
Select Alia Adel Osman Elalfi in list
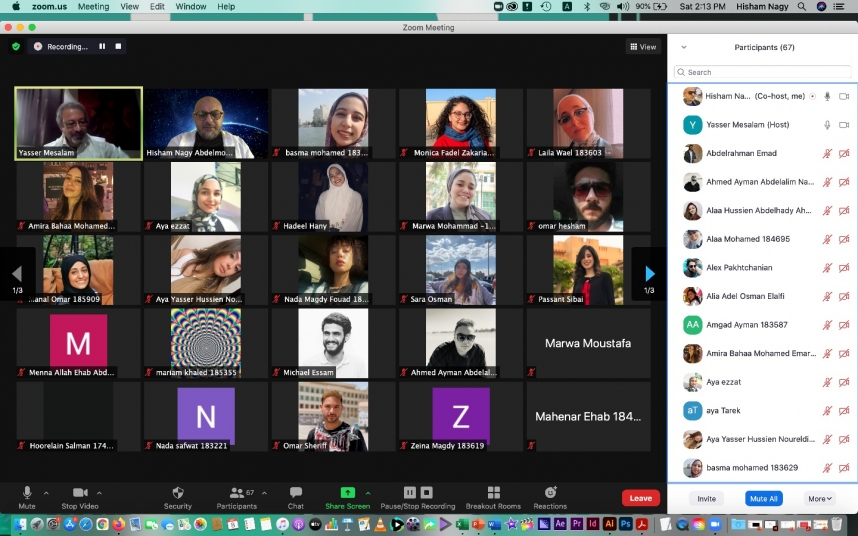point(762,296)
